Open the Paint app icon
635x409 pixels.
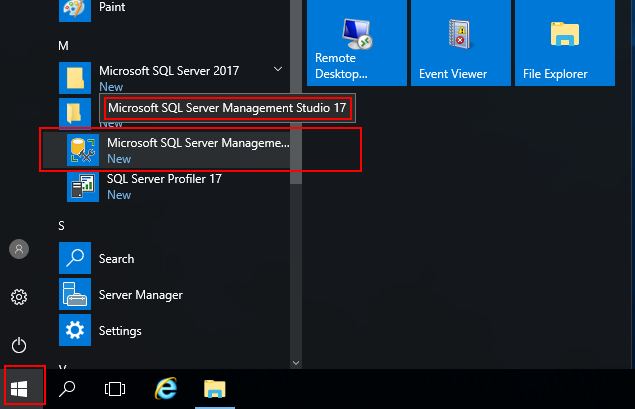coord(75,9)
